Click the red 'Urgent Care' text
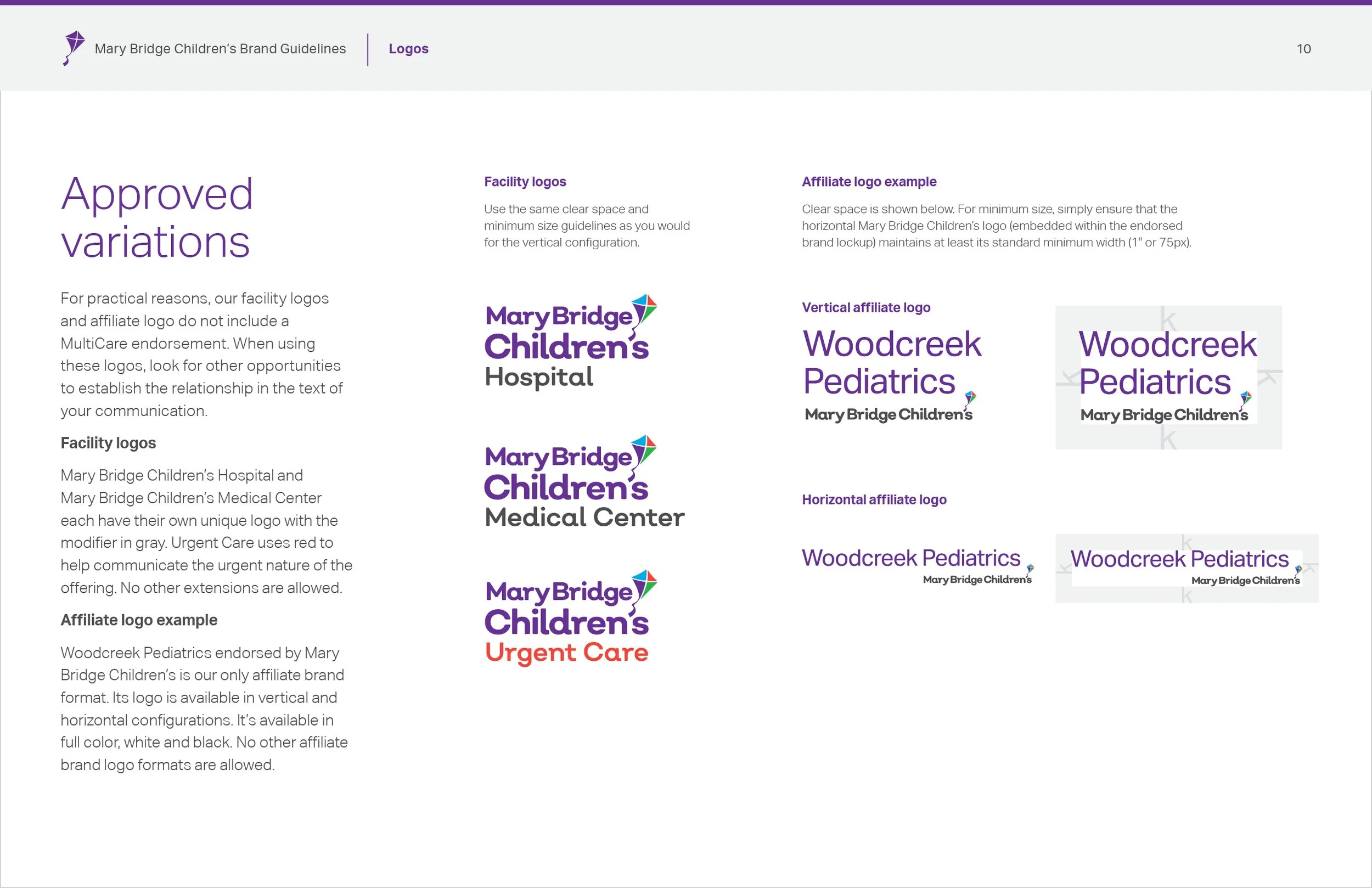1372x888 pixels. pyautogui.click(x=567, y=653)
